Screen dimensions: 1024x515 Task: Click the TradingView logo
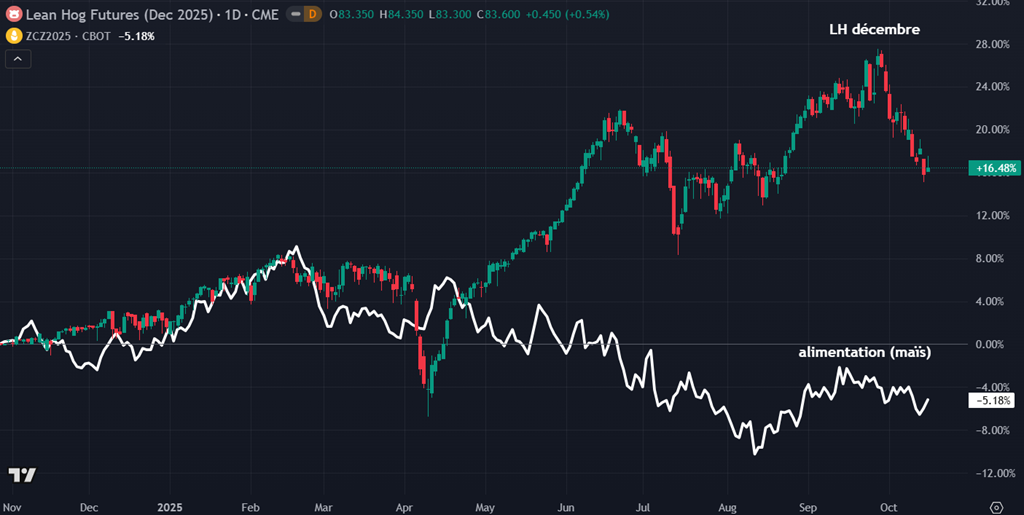tap(21, 474)
